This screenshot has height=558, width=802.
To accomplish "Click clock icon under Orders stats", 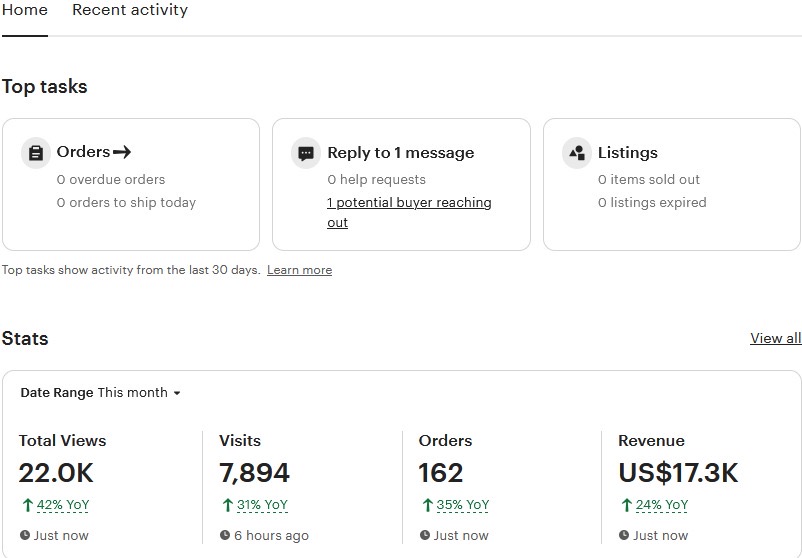I will tap(425, 535).
